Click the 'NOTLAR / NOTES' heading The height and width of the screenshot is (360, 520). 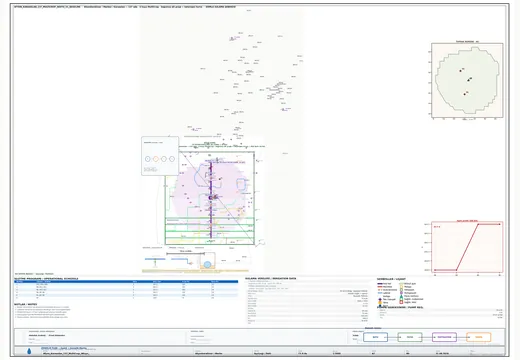click(x=26, y=304)
